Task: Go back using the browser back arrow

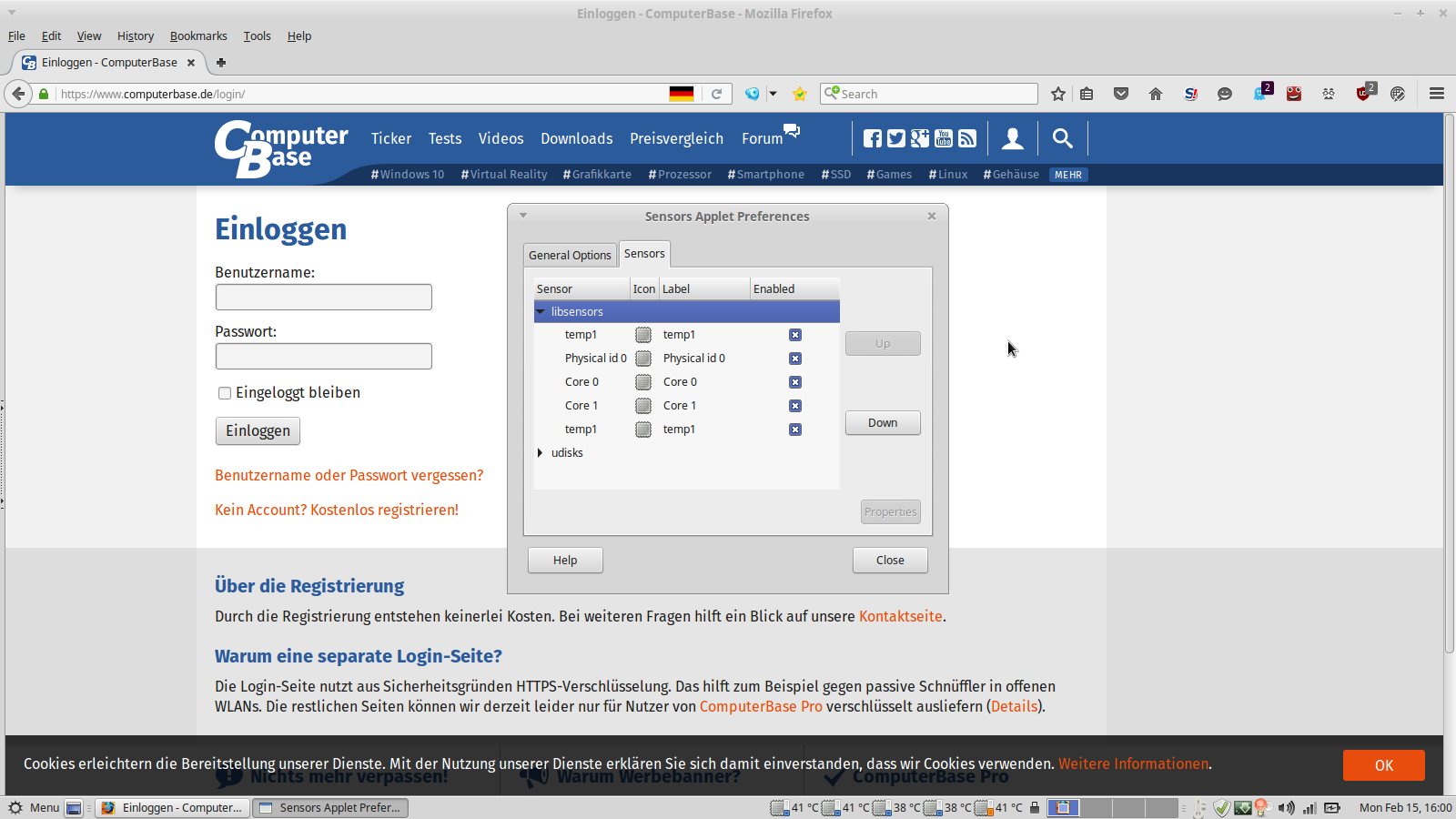Action: pyautogui.click(x=18, y=94)
